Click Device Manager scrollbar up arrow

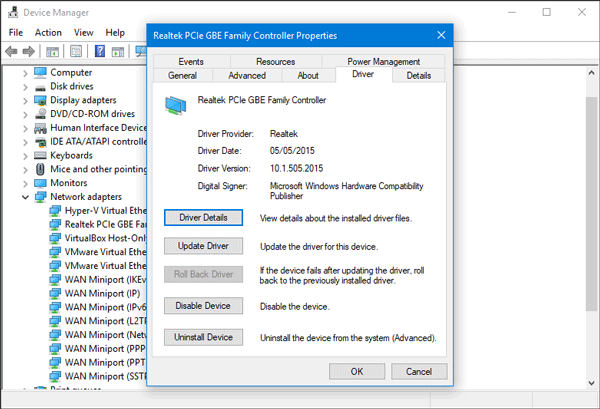point(591,73)
